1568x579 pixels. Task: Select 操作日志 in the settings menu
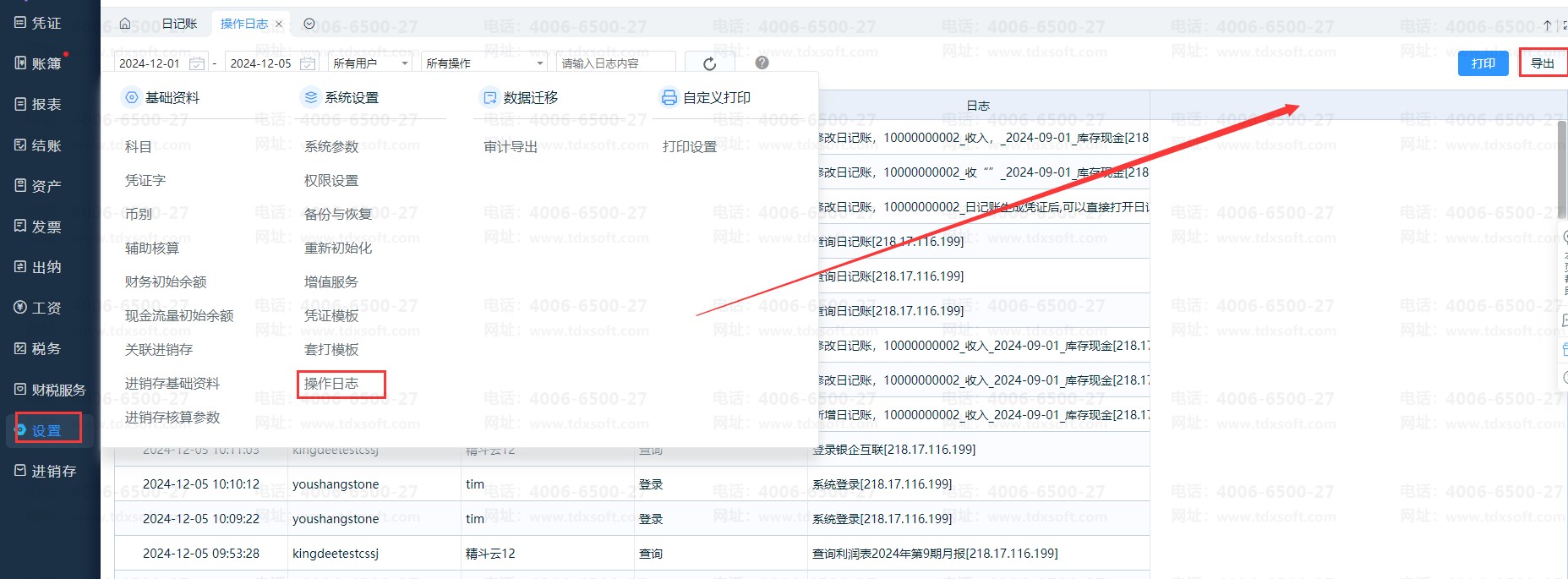click(x=331, y=384)
